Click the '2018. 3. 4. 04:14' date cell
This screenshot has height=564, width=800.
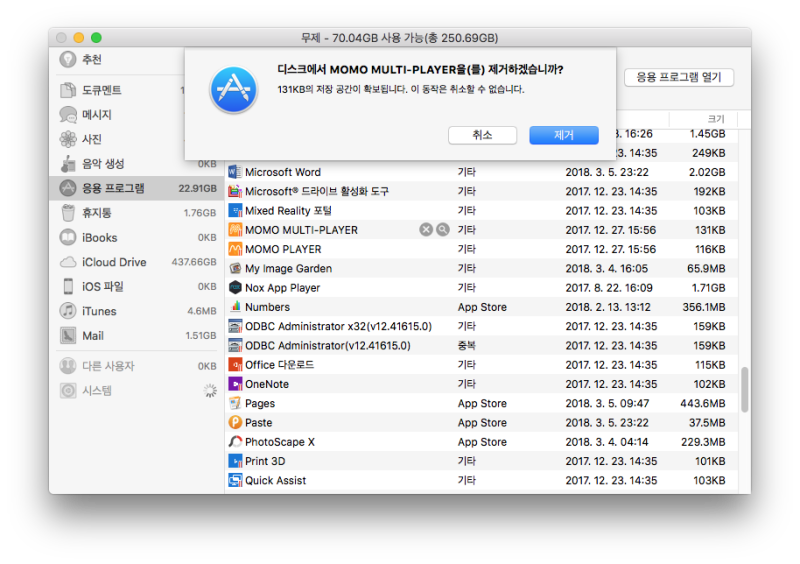pos(607,442)
